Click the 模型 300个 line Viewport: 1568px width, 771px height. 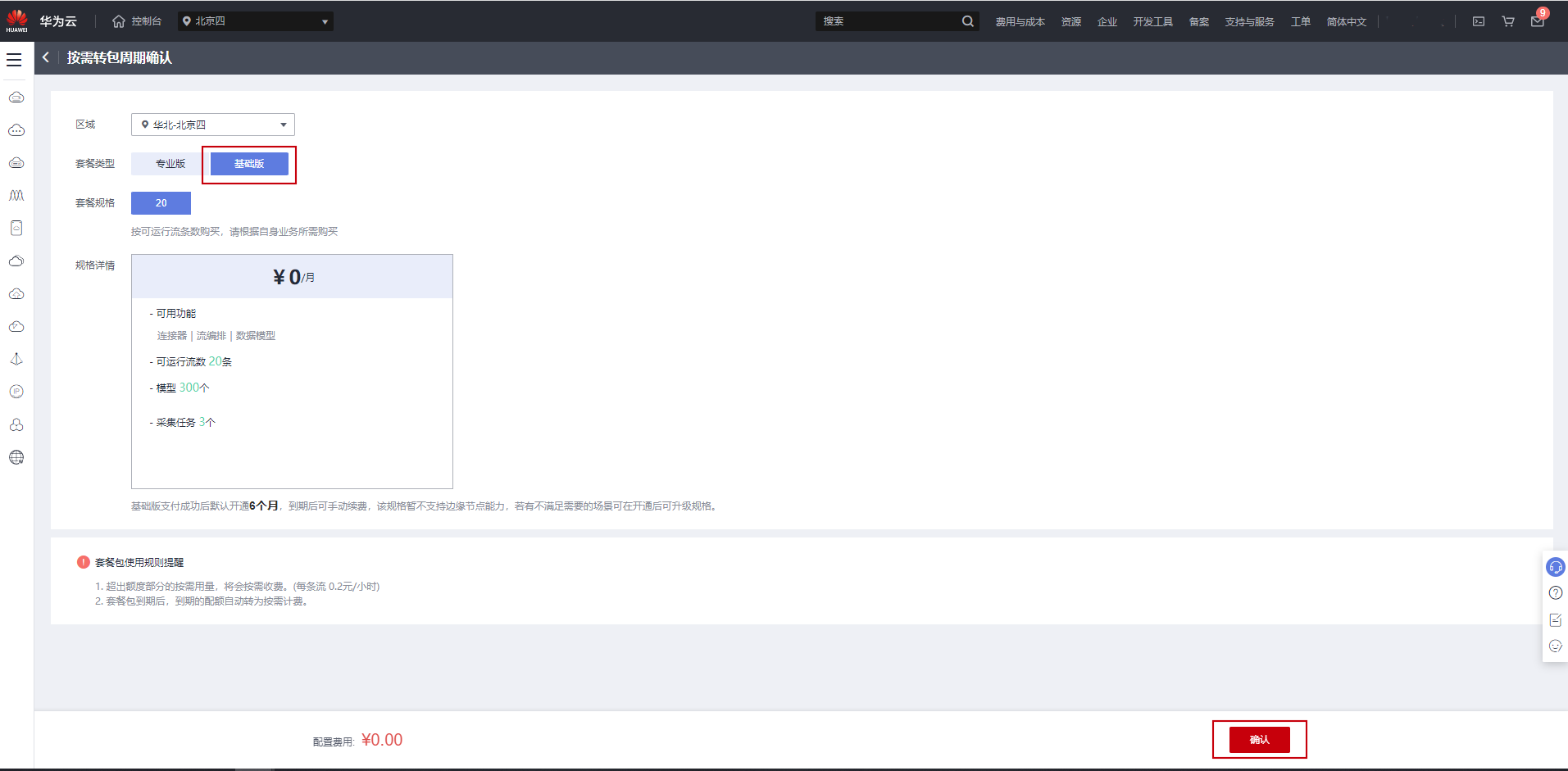[x=180, y=388]
